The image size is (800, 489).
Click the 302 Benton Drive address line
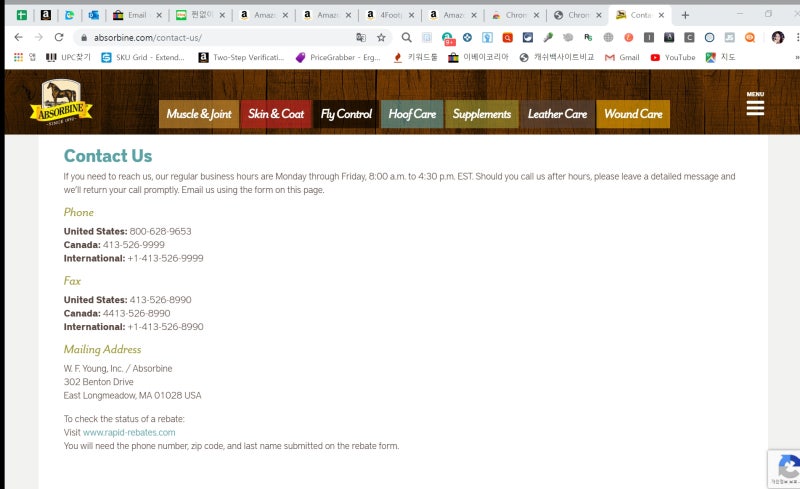(x=98, y=382)
